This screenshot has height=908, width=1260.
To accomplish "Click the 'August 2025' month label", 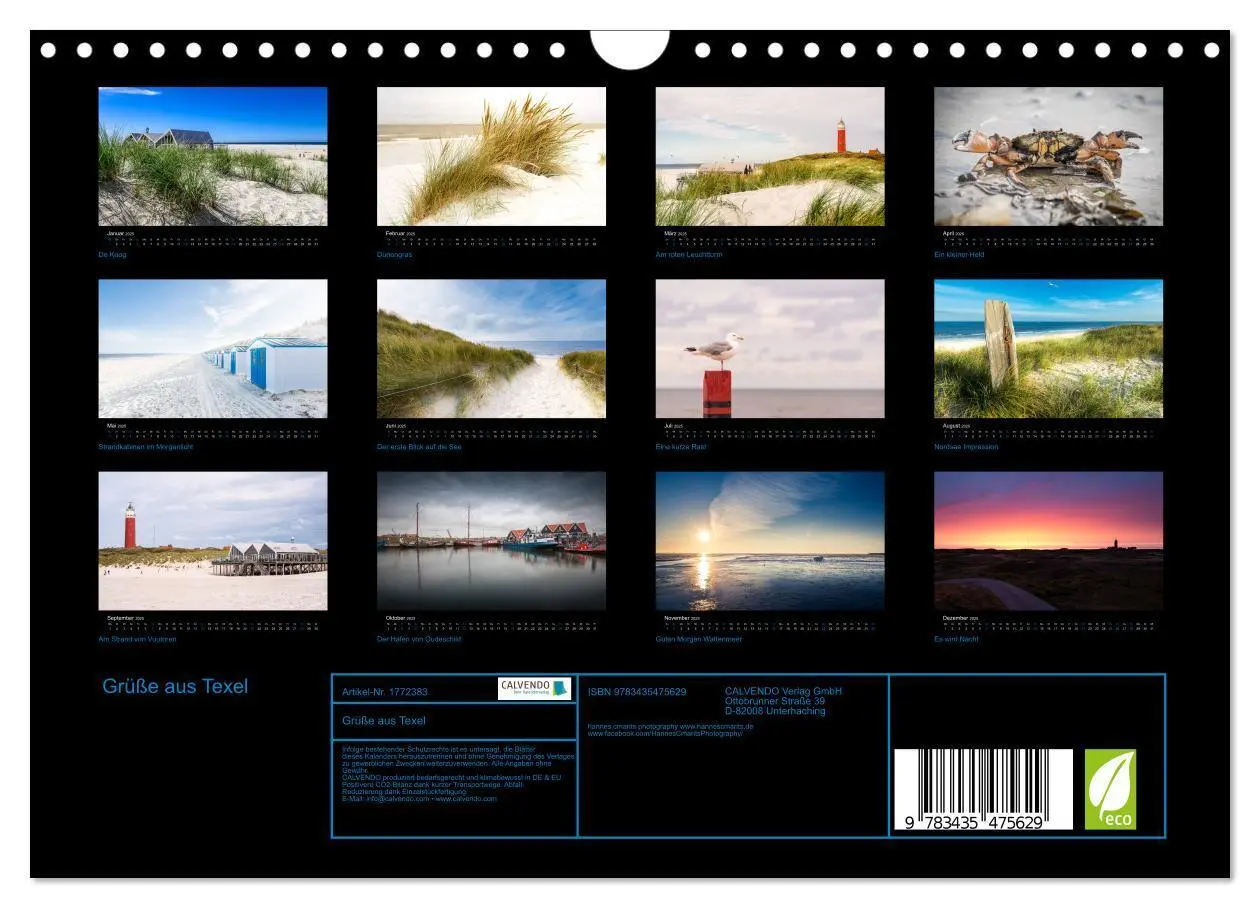I will 957,425.
